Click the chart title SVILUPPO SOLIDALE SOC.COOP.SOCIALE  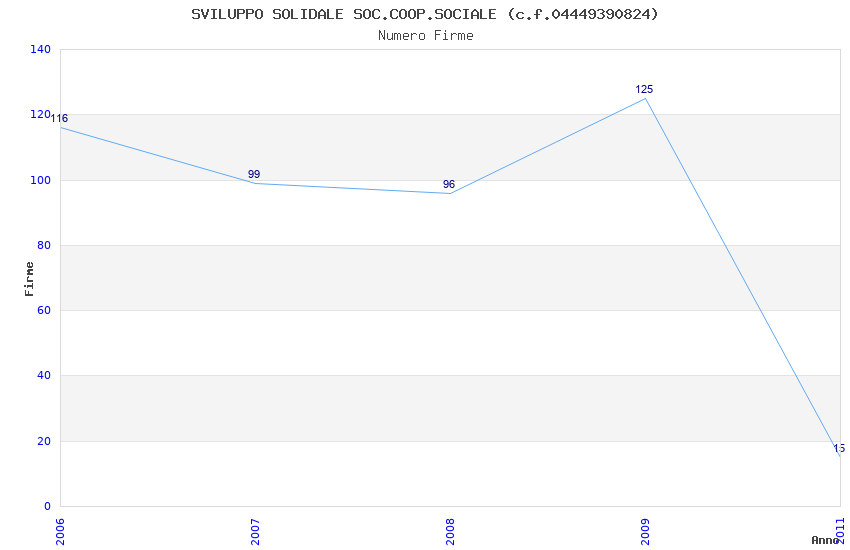[425, 14]
